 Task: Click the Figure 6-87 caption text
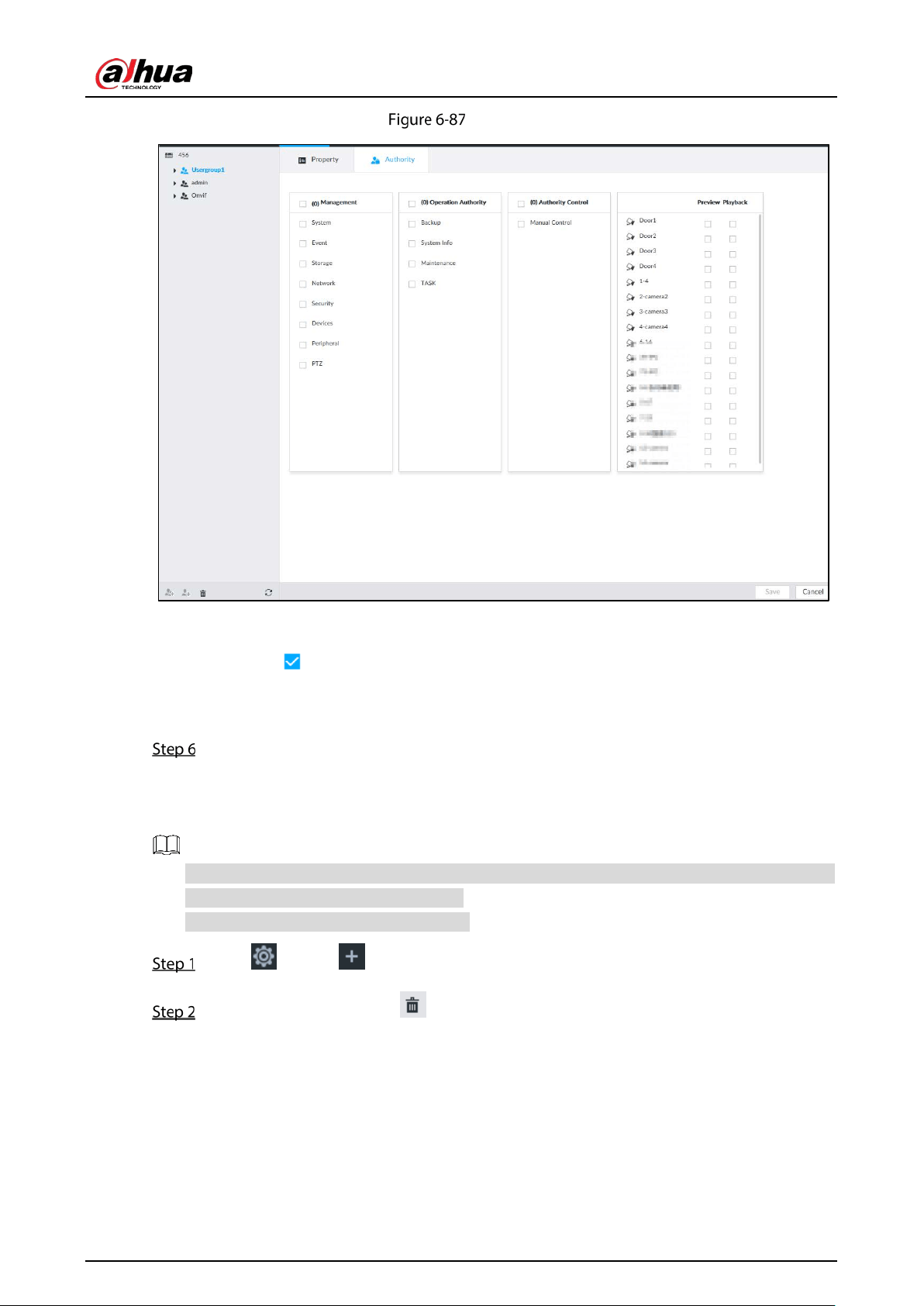(427, 120)
